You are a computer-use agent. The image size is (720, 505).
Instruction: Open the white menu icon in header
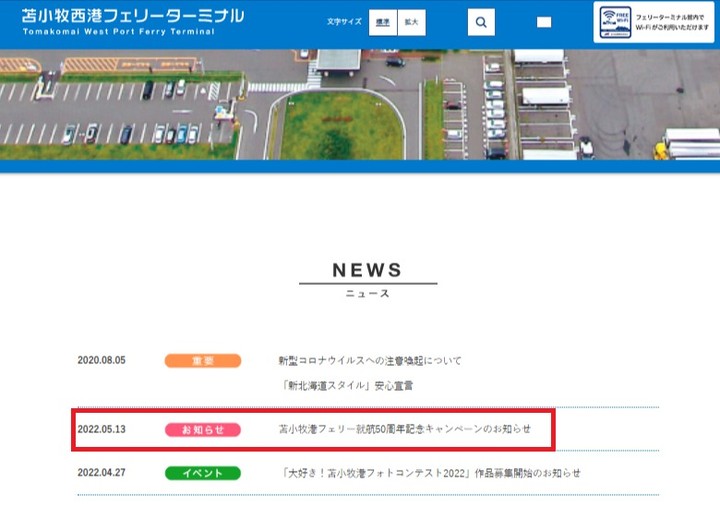(x=544, y=22)
